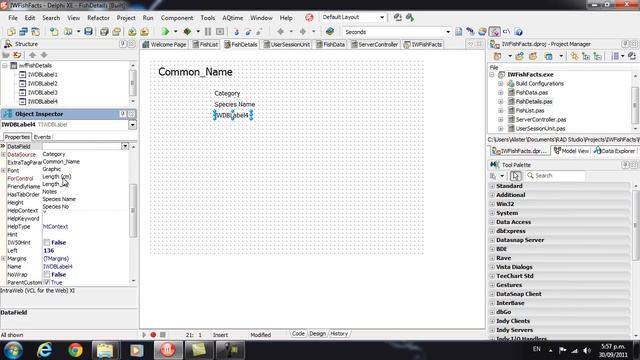Open the Data Explorer tab
Screen dimensions: 640x360
[x=614, y=151]
